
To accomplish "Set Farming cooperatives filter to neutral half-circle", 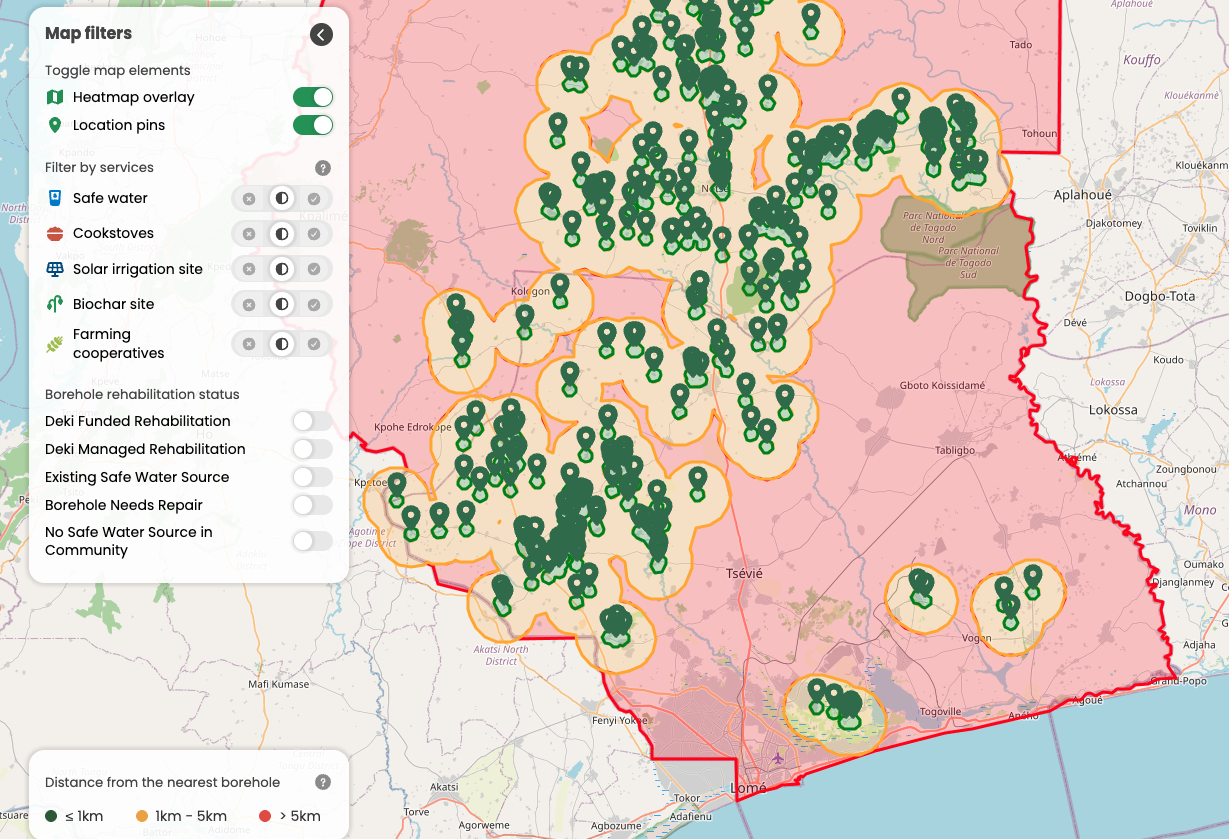I will [282, 344].
